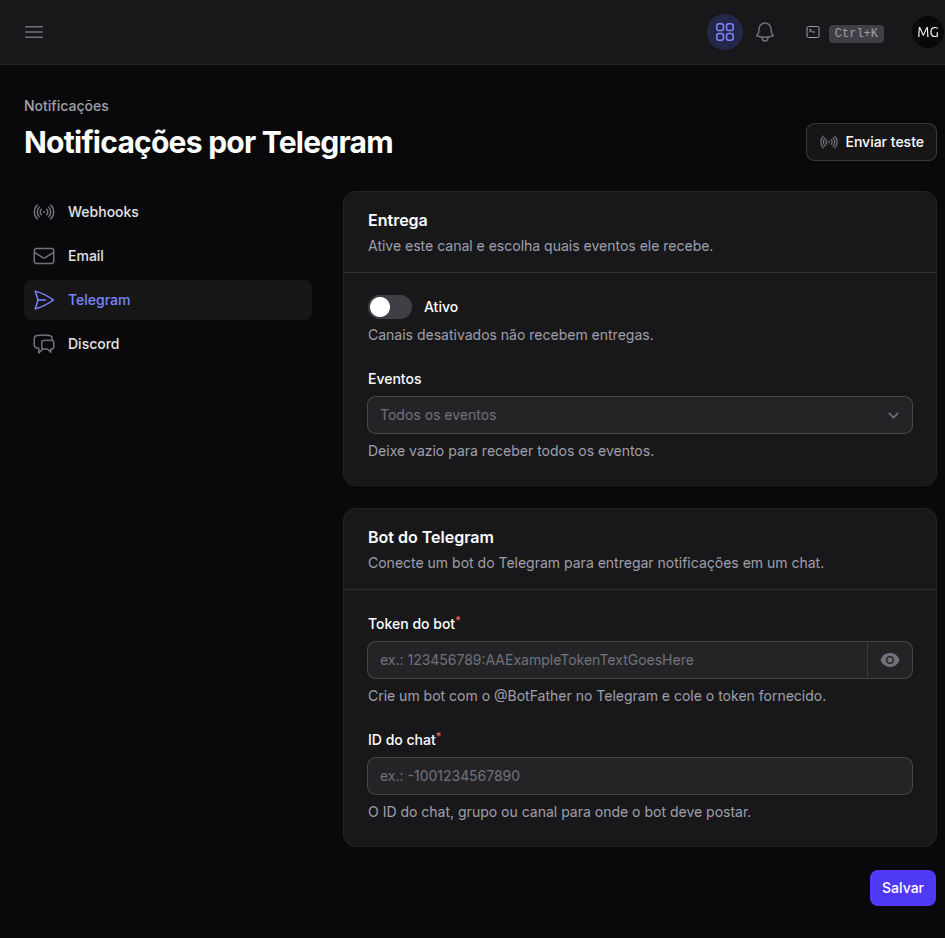The width and height of the screenshot is (945, 938).
Task: Click the Discord chat bubble icon
Action: point(44,344)
